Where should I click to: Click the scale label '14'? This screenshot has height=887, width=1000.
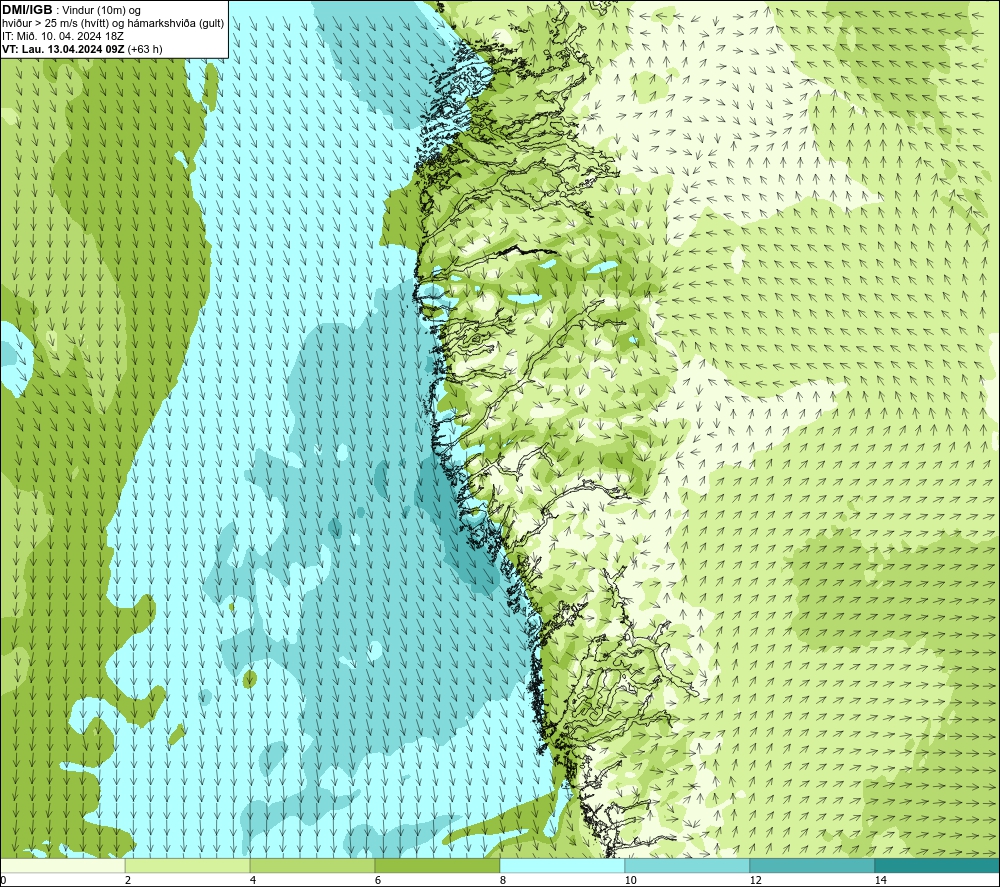click(x=881, y=880)
